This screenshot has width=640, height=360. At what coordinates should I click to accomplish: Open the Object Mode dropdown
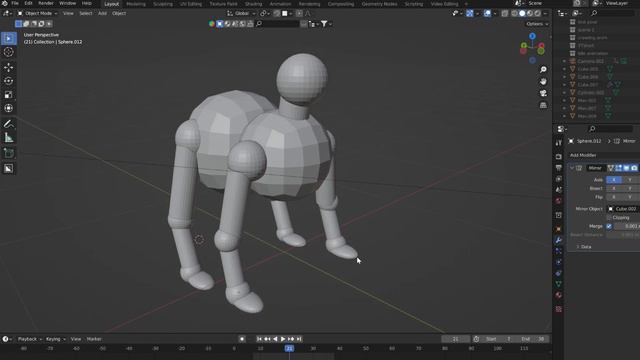click(x=38, y=13)
